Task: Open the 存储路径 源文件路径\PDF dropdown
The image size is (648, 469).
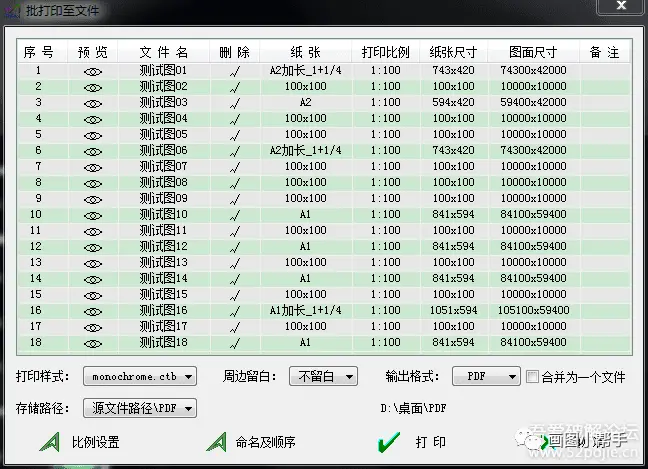Action: pyautogui.click(x=140, y=408)
